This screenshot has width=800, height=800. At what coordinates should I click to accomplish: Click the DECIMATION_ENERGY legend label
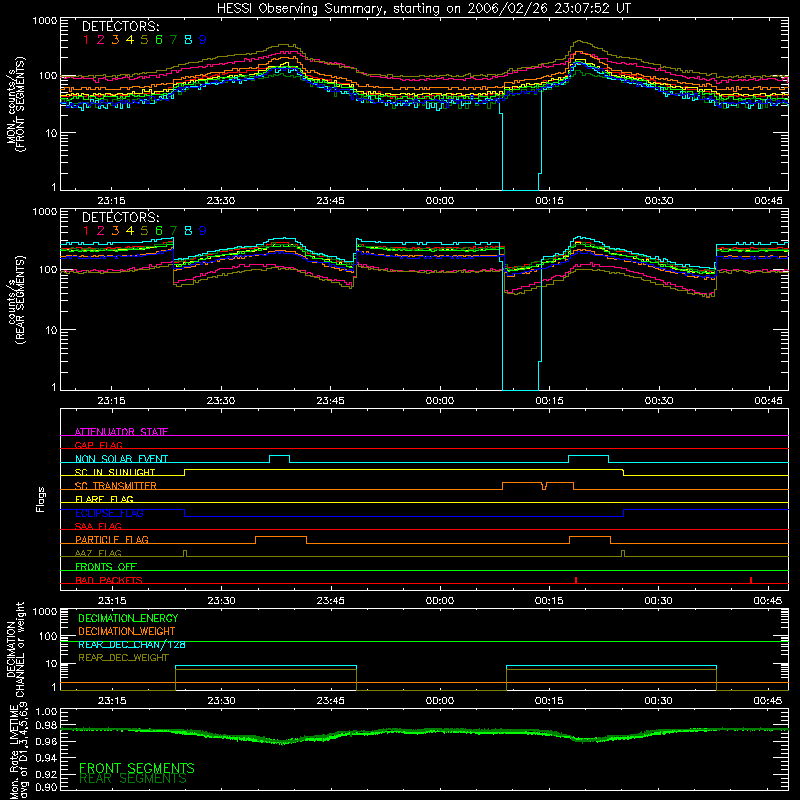click(128, 618)
